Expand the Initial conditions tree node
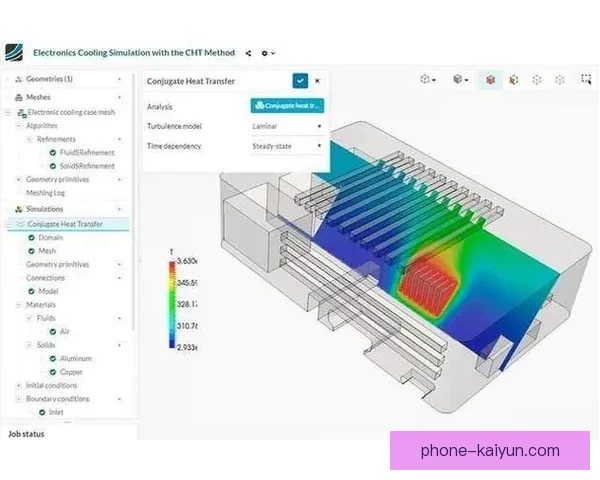This screenshot has width=600, height=480. point(18,385)
